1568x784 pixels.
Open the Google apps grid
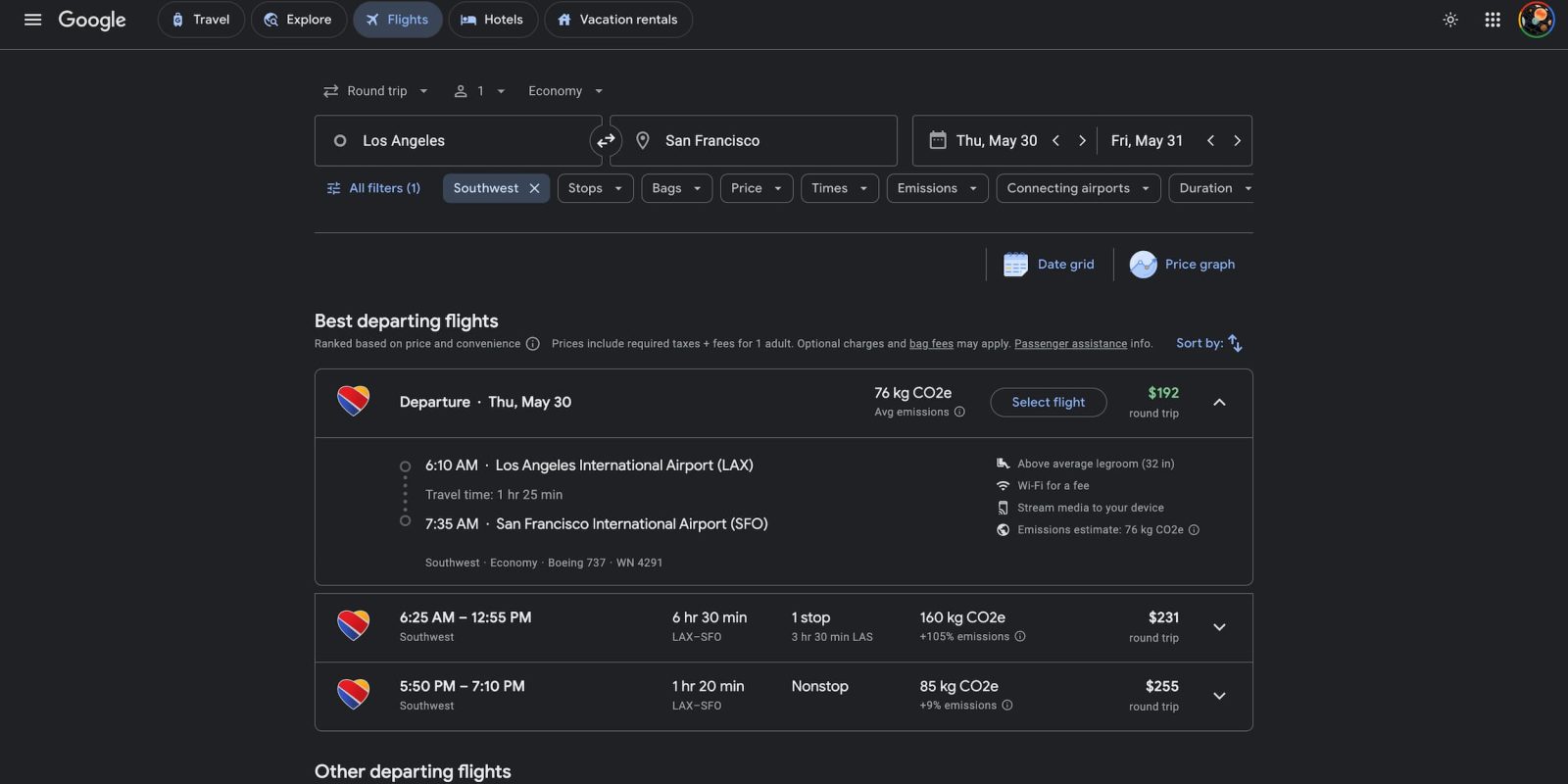(x=1493, y=20)
